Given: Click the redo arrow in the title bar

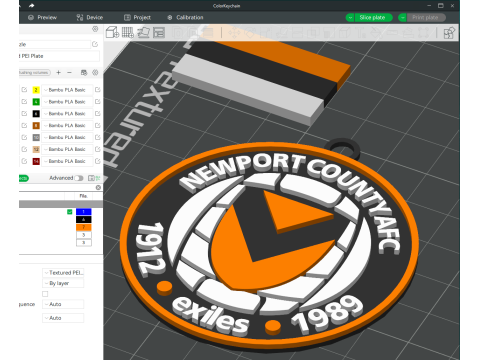Looking at the screenshot, I should click(32, 6).
